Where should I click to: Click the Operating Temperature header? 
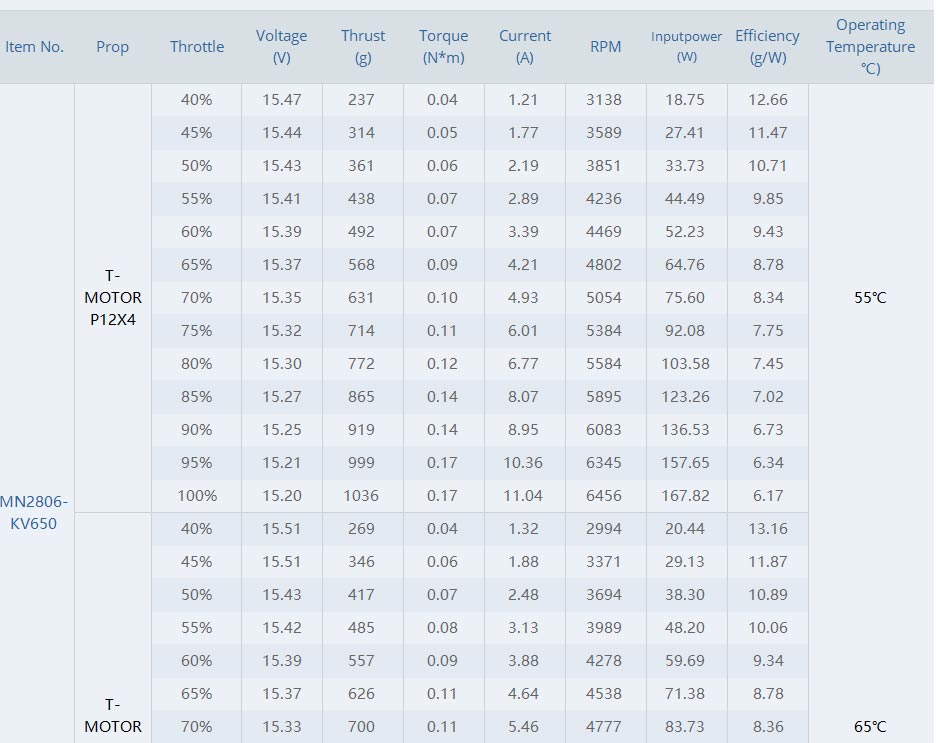870,47
